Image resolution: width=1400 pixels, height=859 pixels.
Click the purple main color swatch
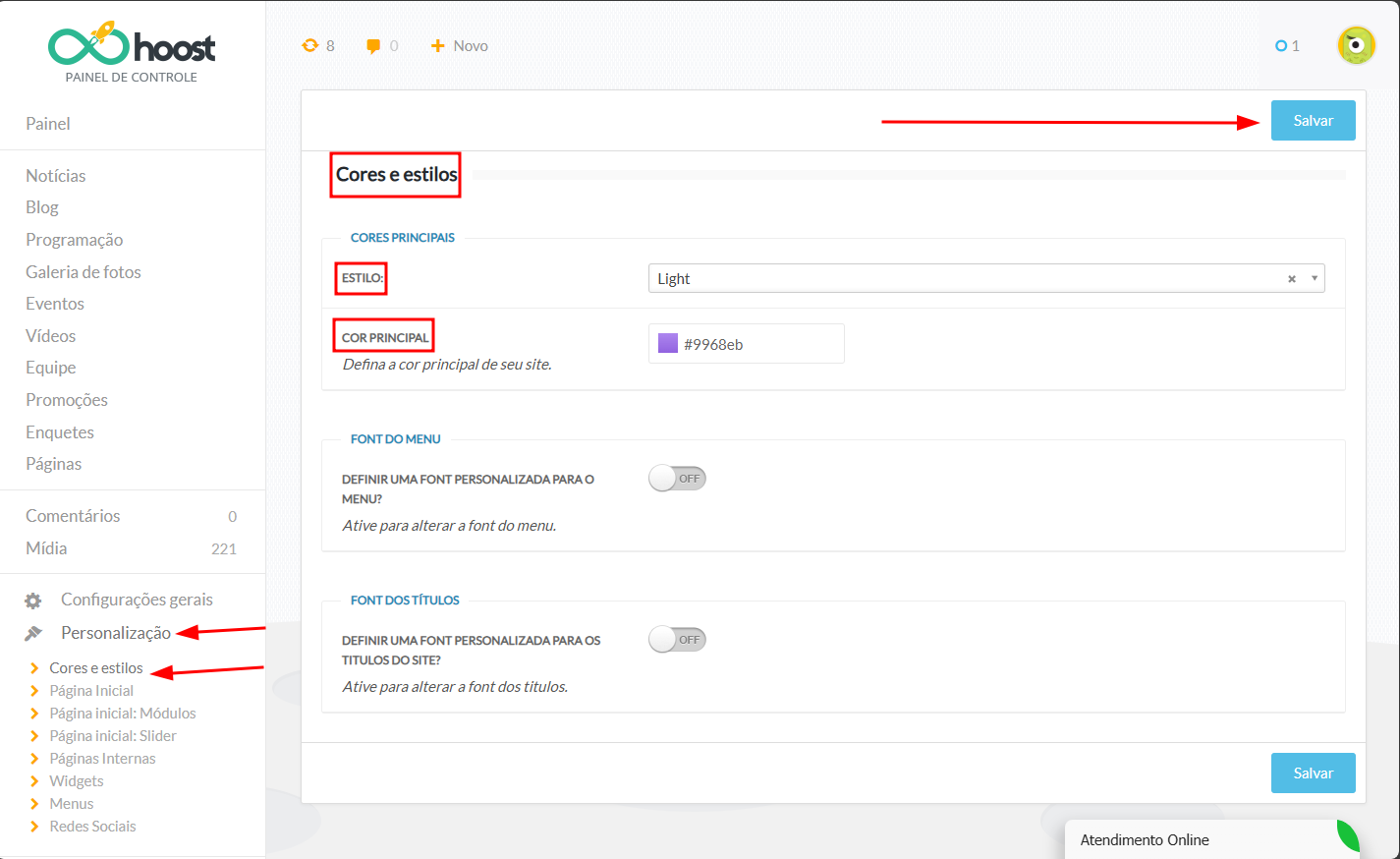pyautogui.click(x=668, y=344)
